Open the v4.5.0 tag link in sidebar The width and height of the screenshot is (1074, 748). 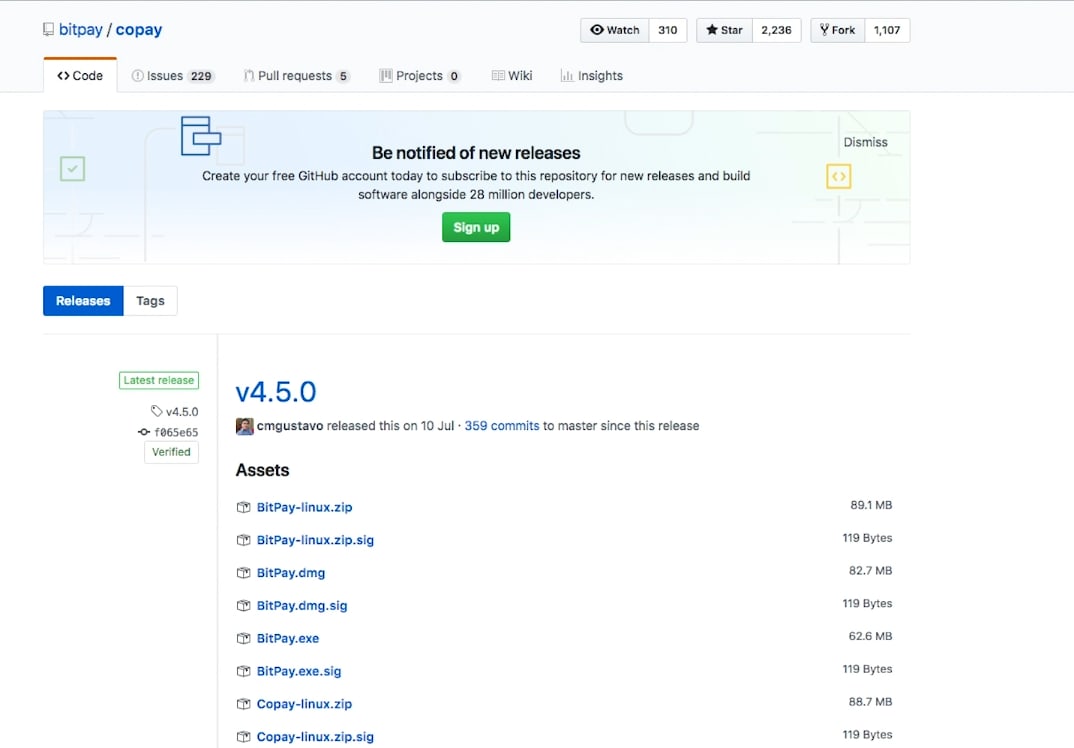[182, 412]
